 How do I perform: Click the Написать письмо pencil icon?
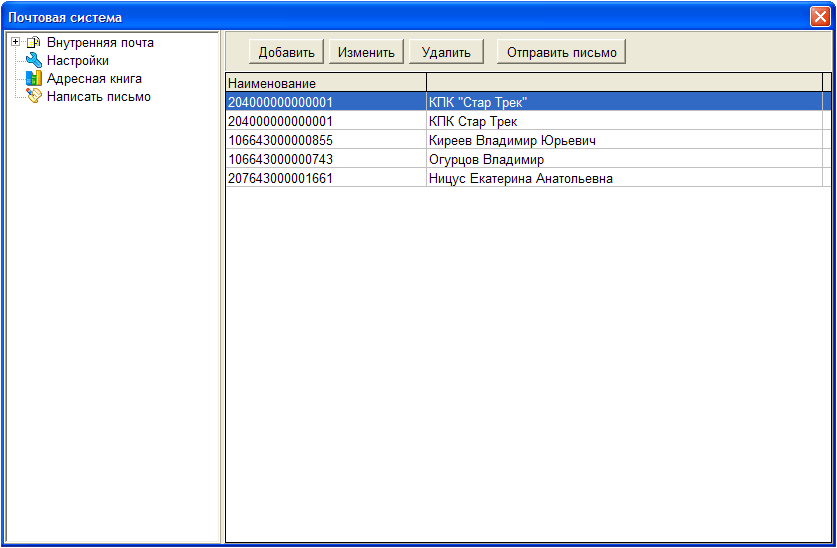tap(33, 97)
